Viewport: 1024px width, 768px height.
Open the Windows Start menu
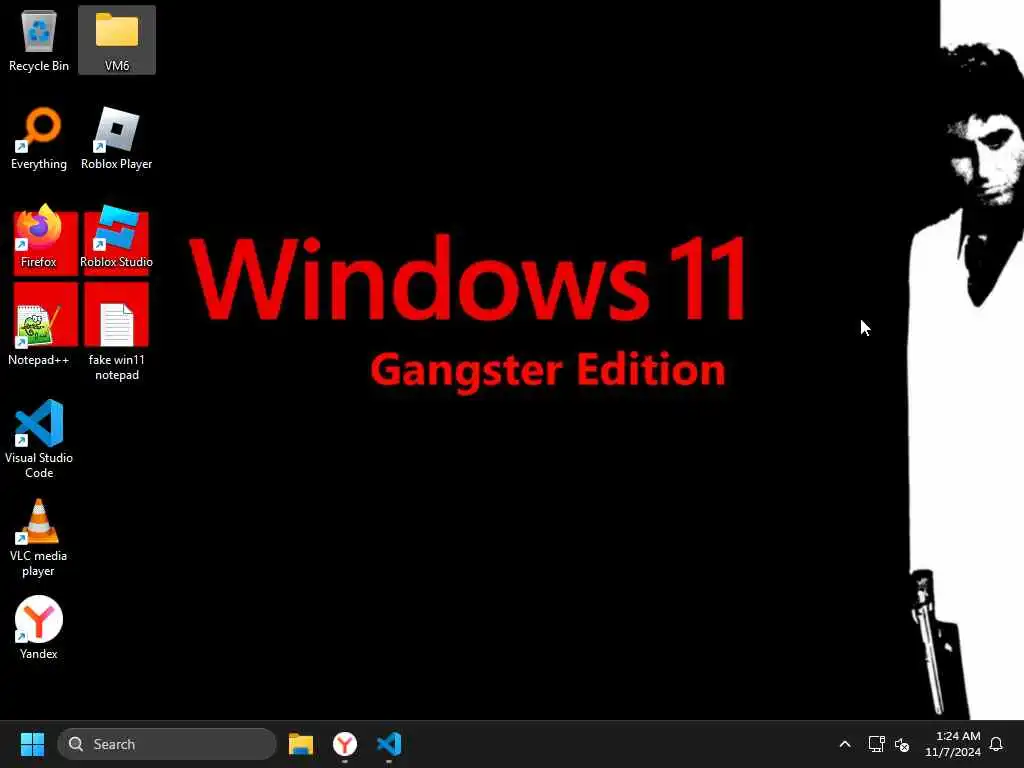[32, 744]
